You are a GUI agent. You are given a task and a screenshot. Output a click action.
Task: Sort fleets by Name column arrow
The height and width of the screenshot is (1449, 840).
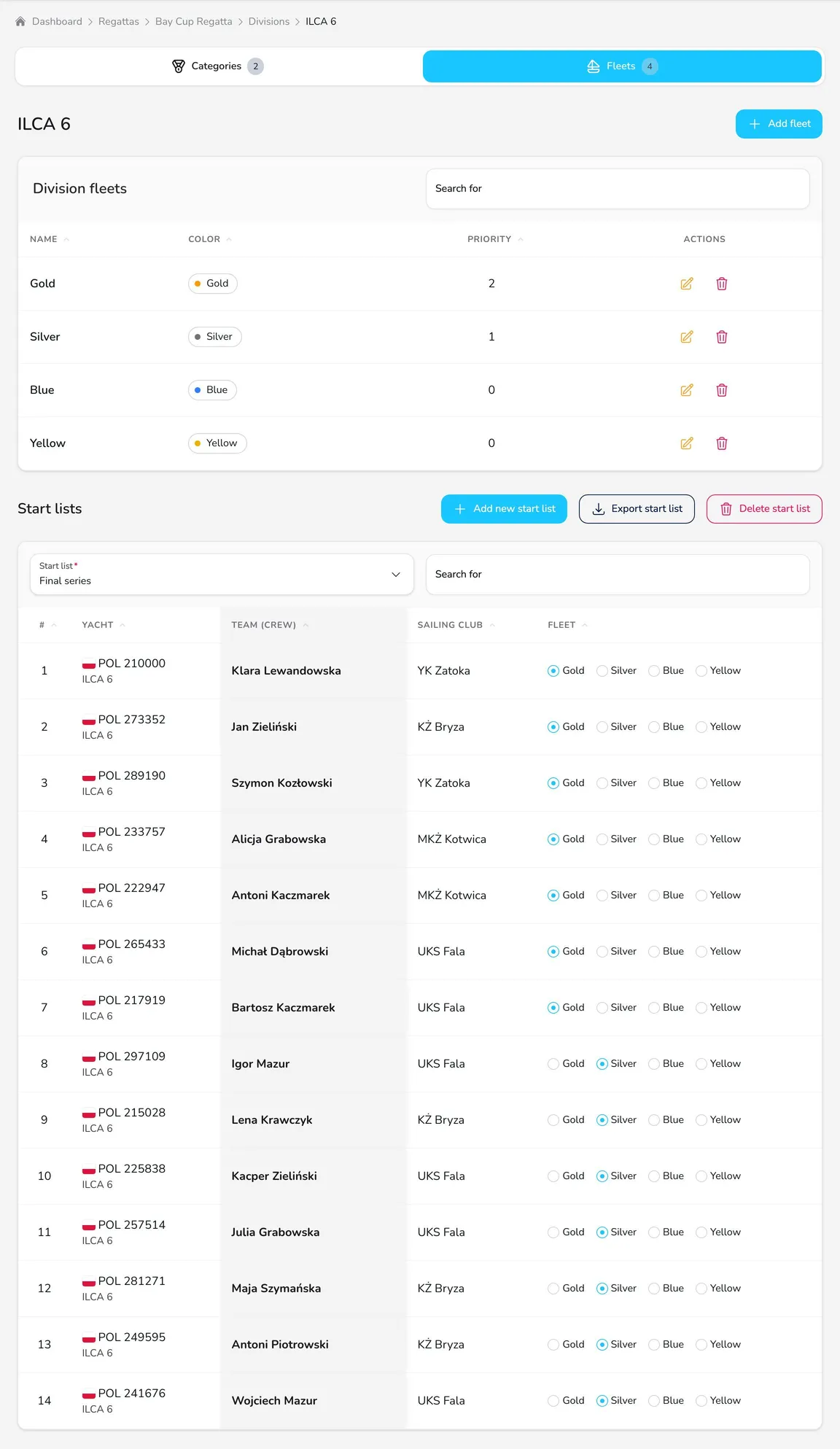click(x=66, y=239)
